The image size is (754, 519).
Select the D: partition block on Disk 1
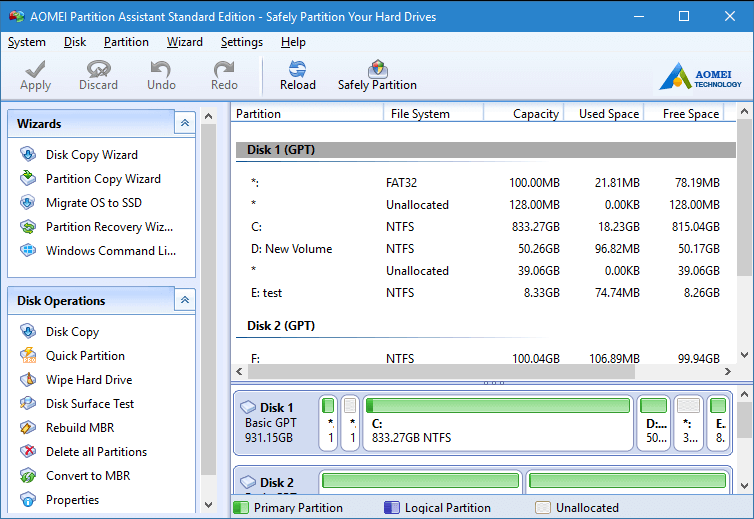(653, 423)
